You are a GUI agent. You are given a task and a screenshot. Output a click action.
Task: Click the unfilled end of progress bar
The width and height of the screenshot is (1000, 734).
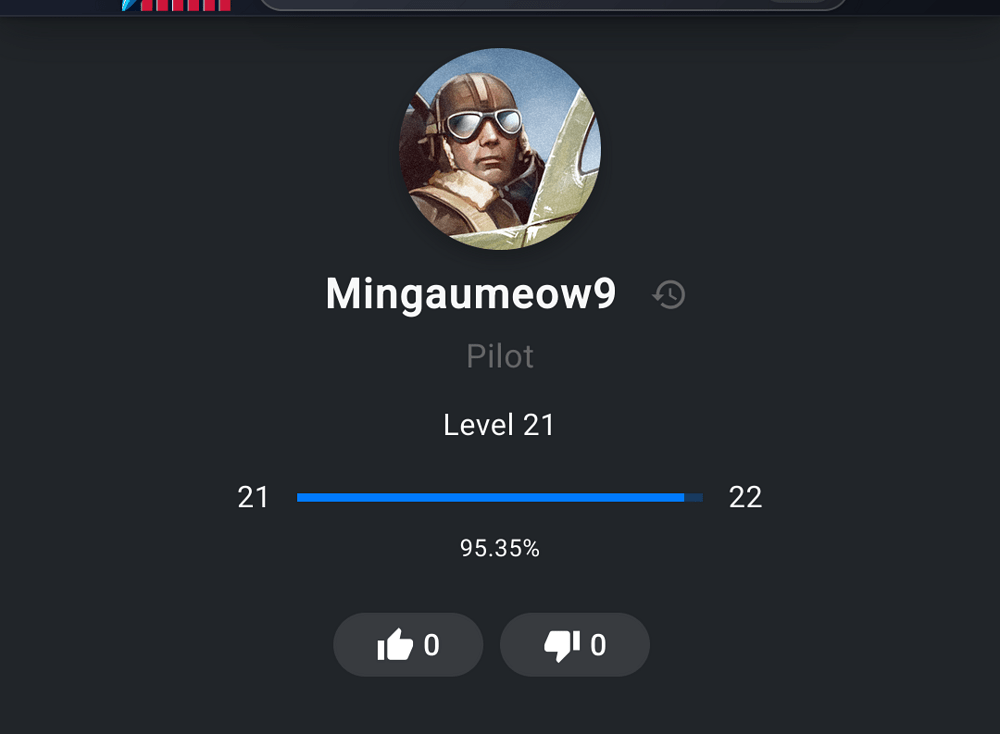point(694,497)
